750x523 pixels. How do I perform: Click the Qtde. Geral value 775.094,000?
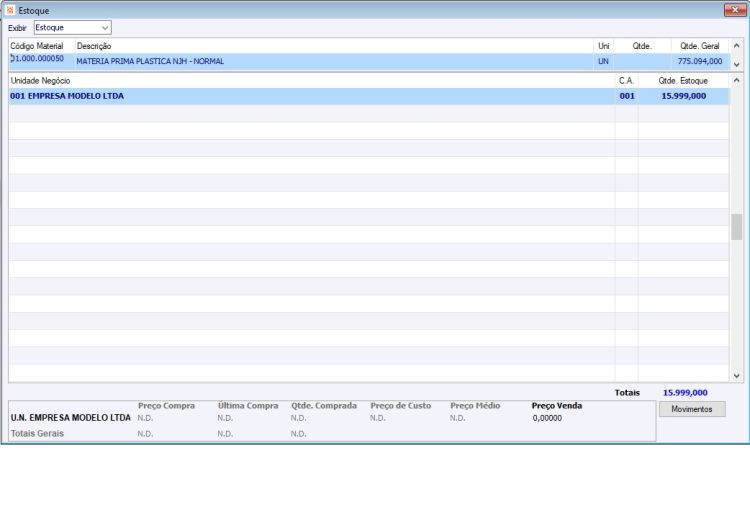[x=700, y=61]
